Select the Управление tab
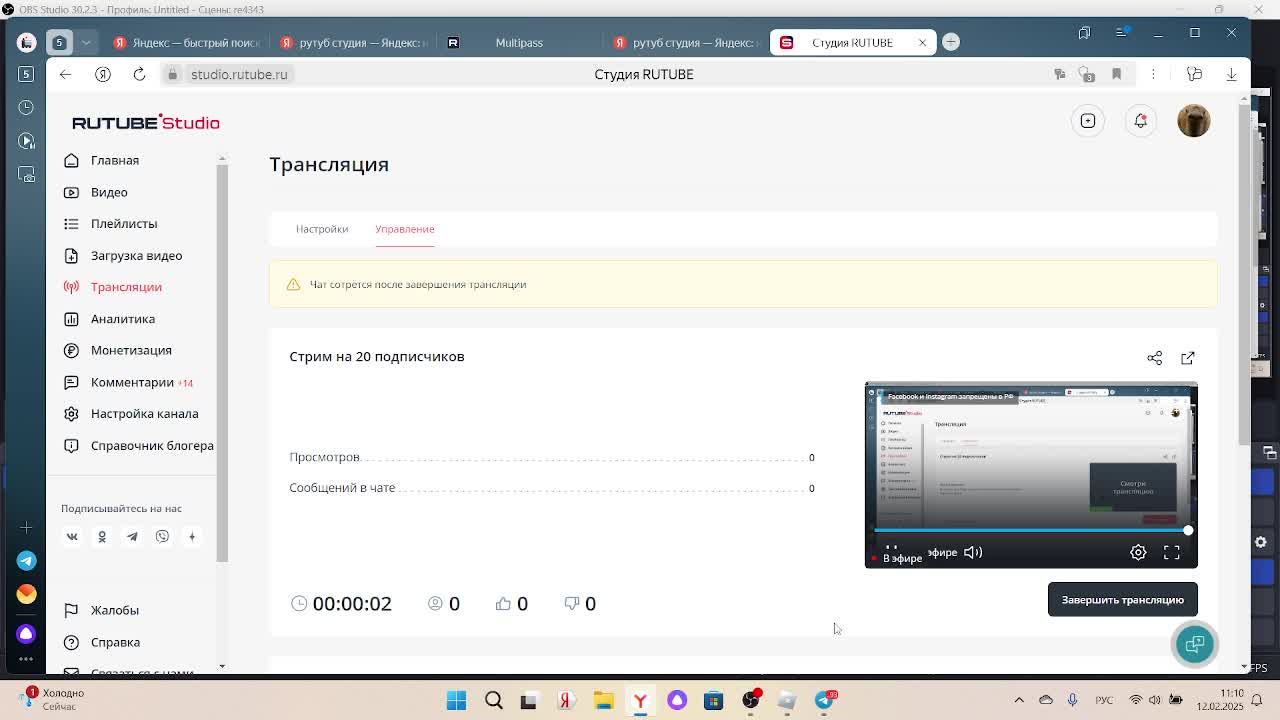The image size is (1280, 720). pyautogui.click(x=405, y=229)
